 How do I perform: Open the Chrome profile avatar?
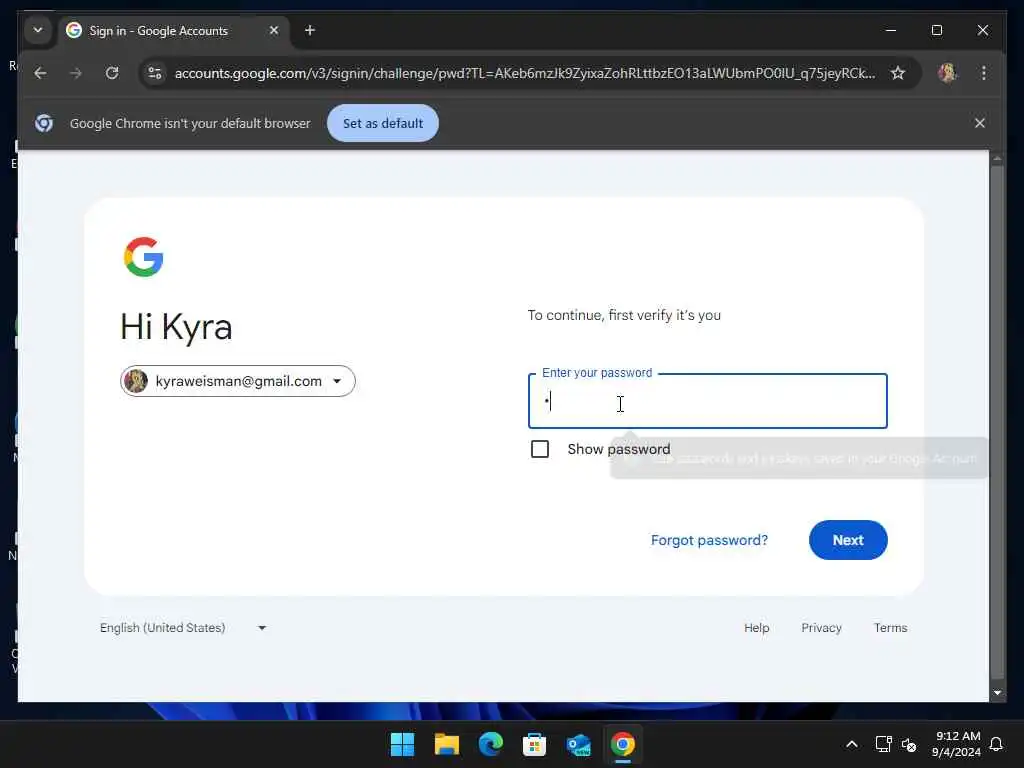coord(948,73)
